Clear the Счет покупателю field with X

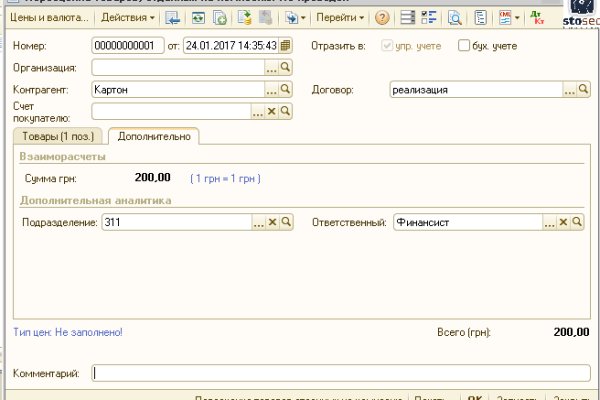click(271, 111)
